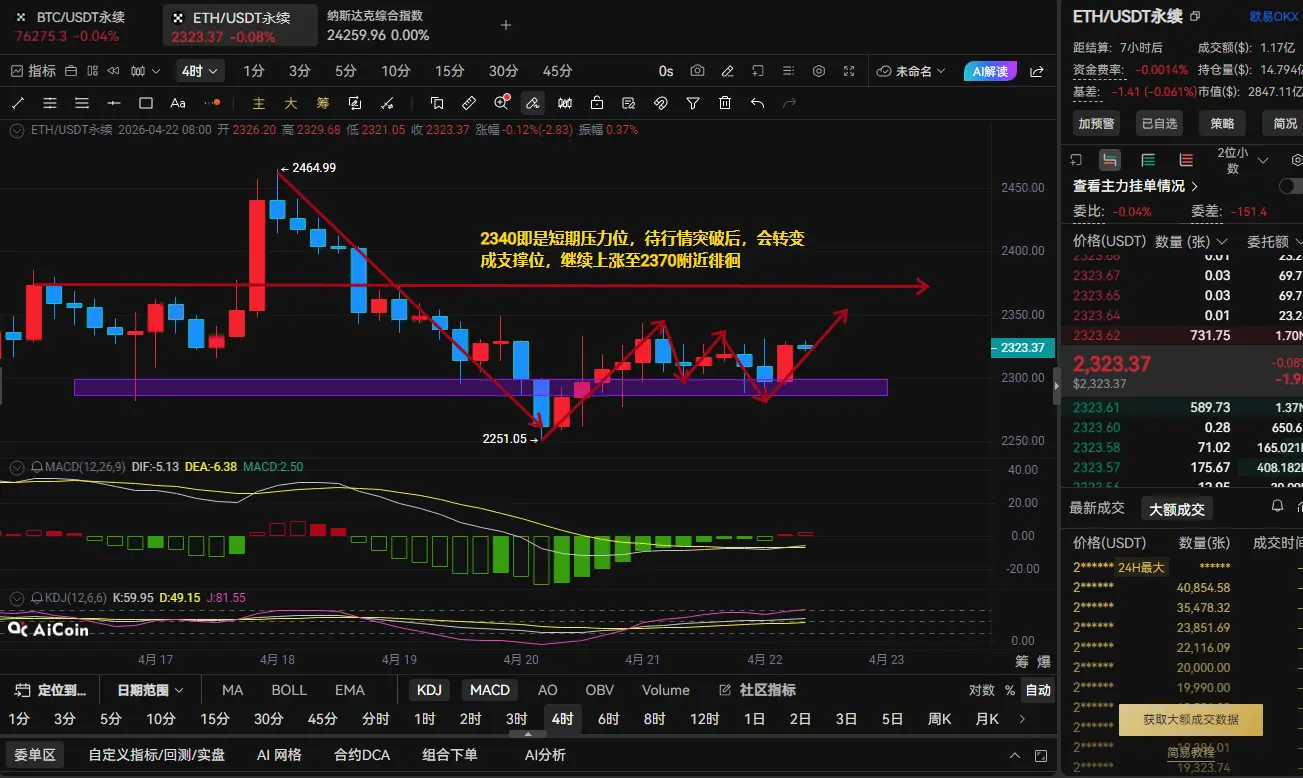Enable the EMA indicator

coord(350,690)
